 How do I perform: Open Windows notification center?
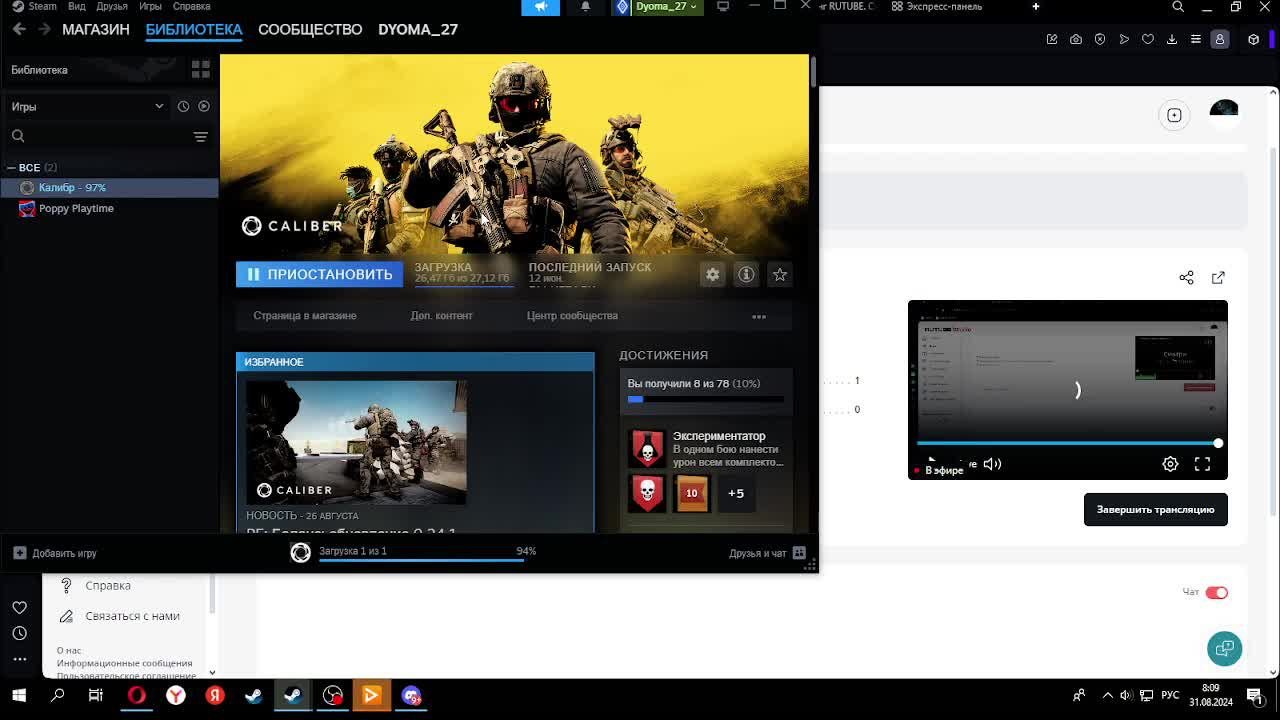tap(1255, 695)
